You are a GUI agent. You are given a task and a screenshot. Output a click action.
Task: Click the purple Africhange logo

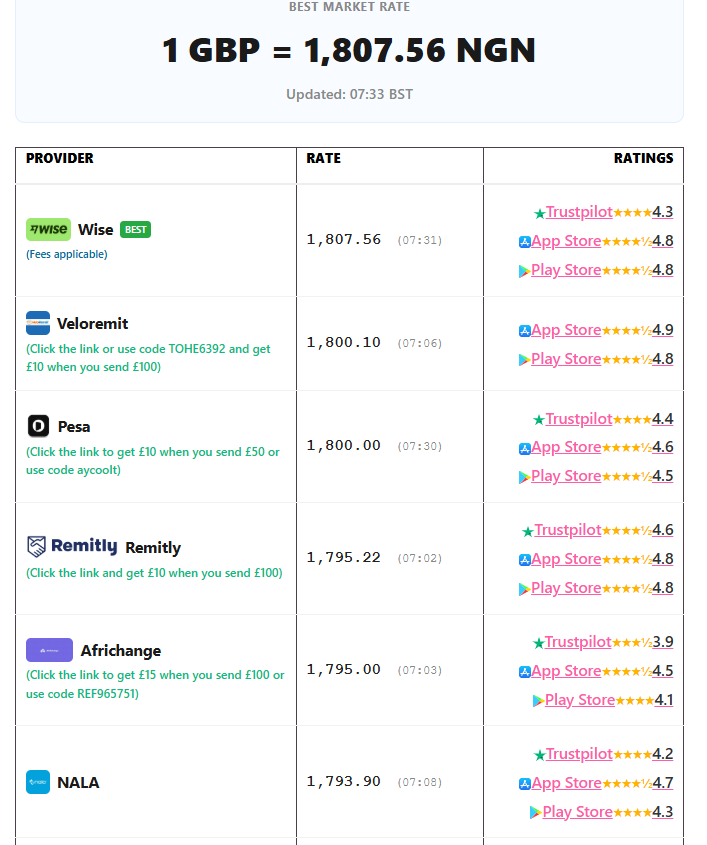(x=49, y=650)
